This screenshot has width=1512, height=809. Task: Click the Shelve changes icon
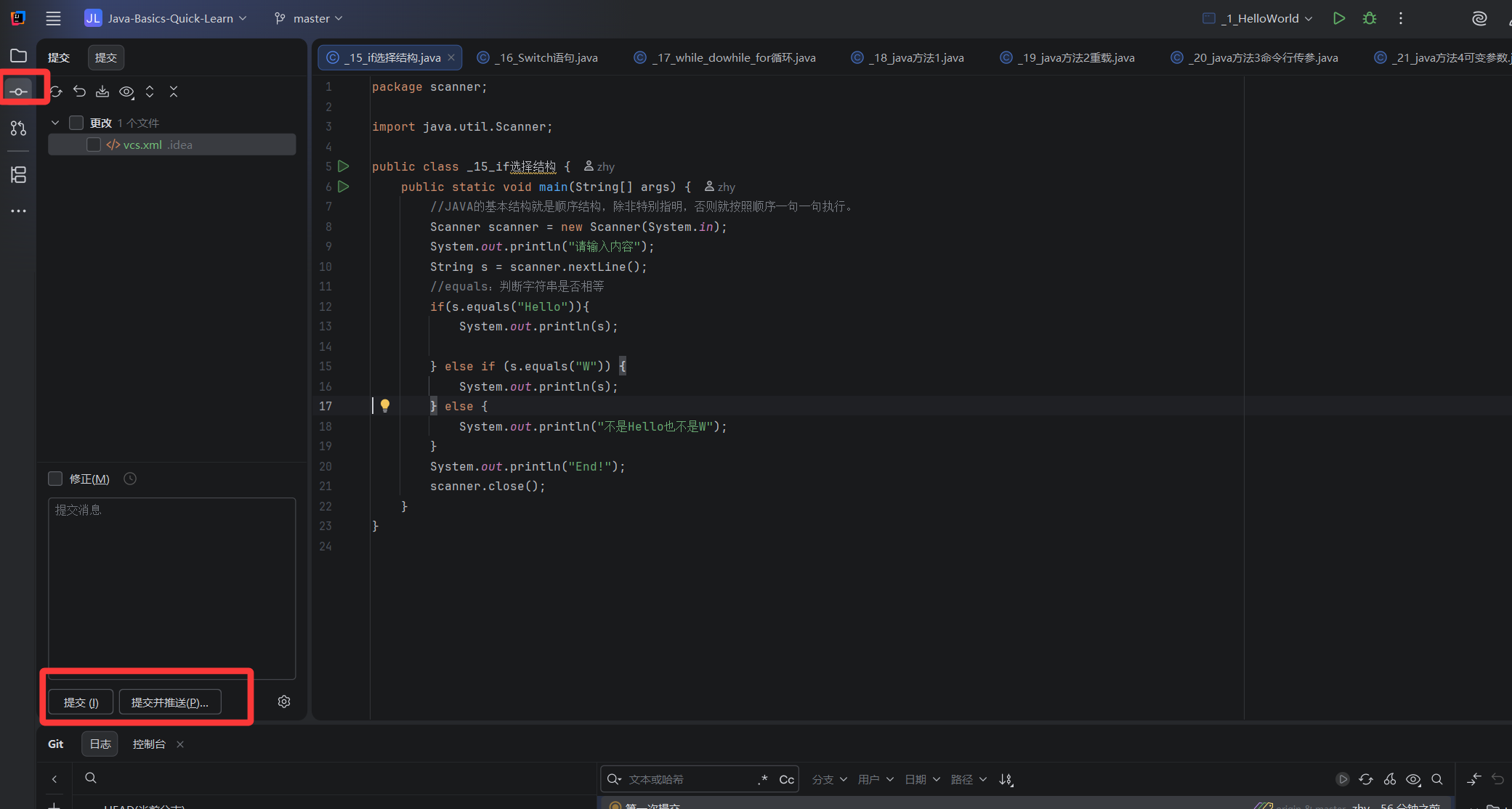tap(102, 92)
